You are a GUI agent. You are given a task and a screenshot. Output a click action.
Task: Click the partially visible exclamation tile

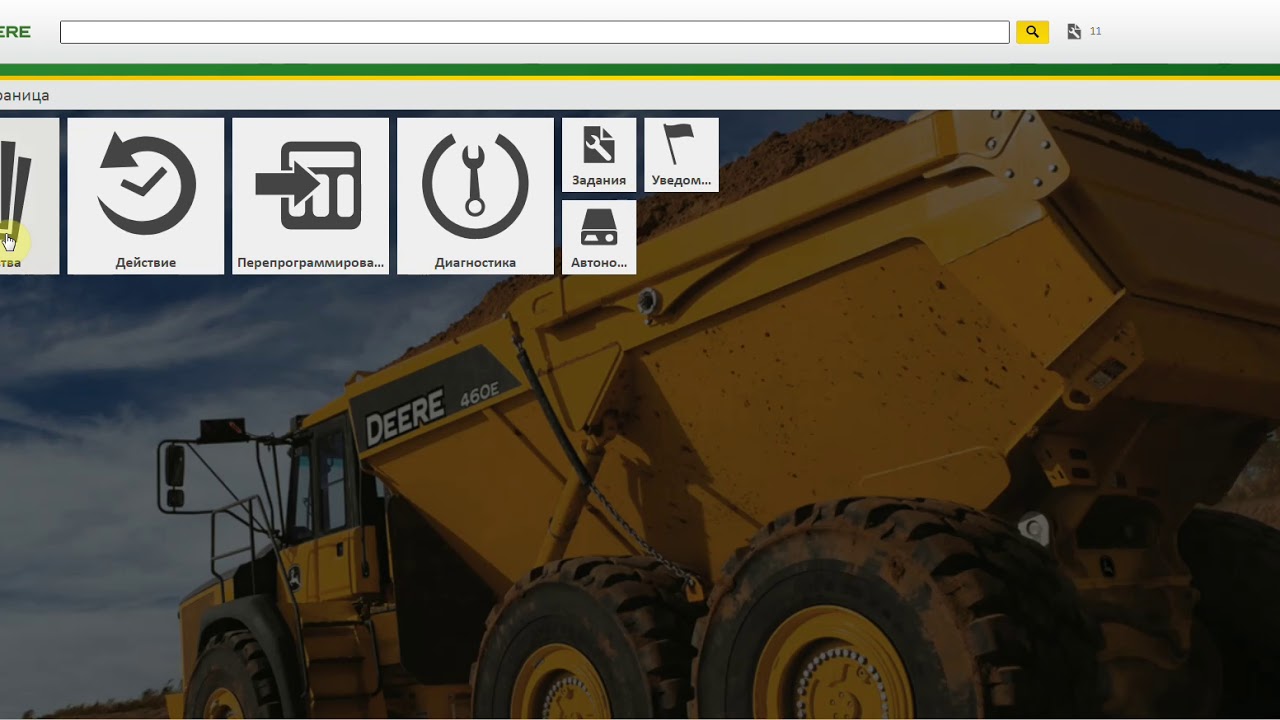[29, 196]
